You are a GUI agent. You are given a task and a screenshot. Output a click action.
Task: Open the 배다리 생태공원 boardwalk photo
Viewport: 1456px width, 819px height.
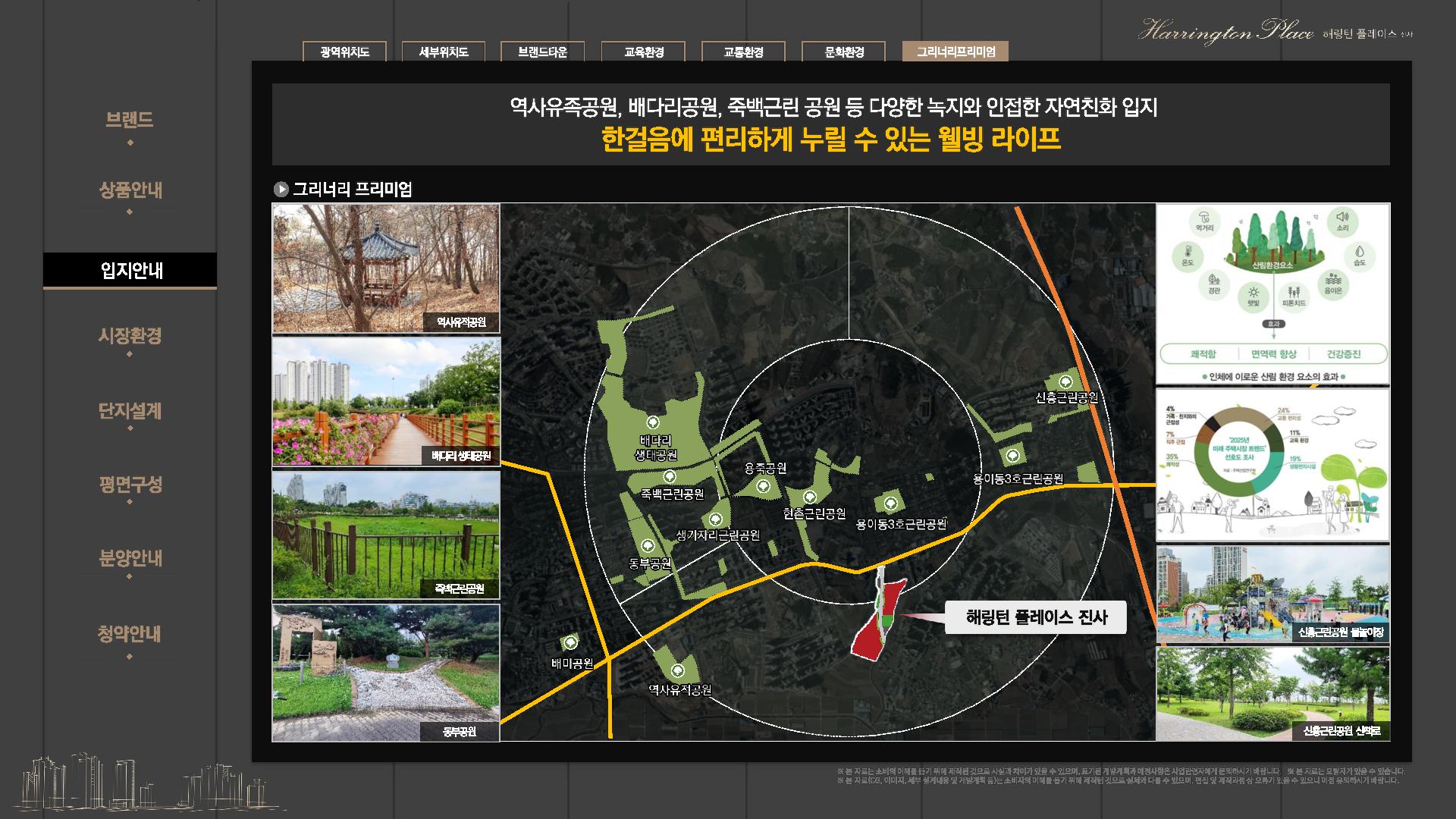tap(386, 402)
